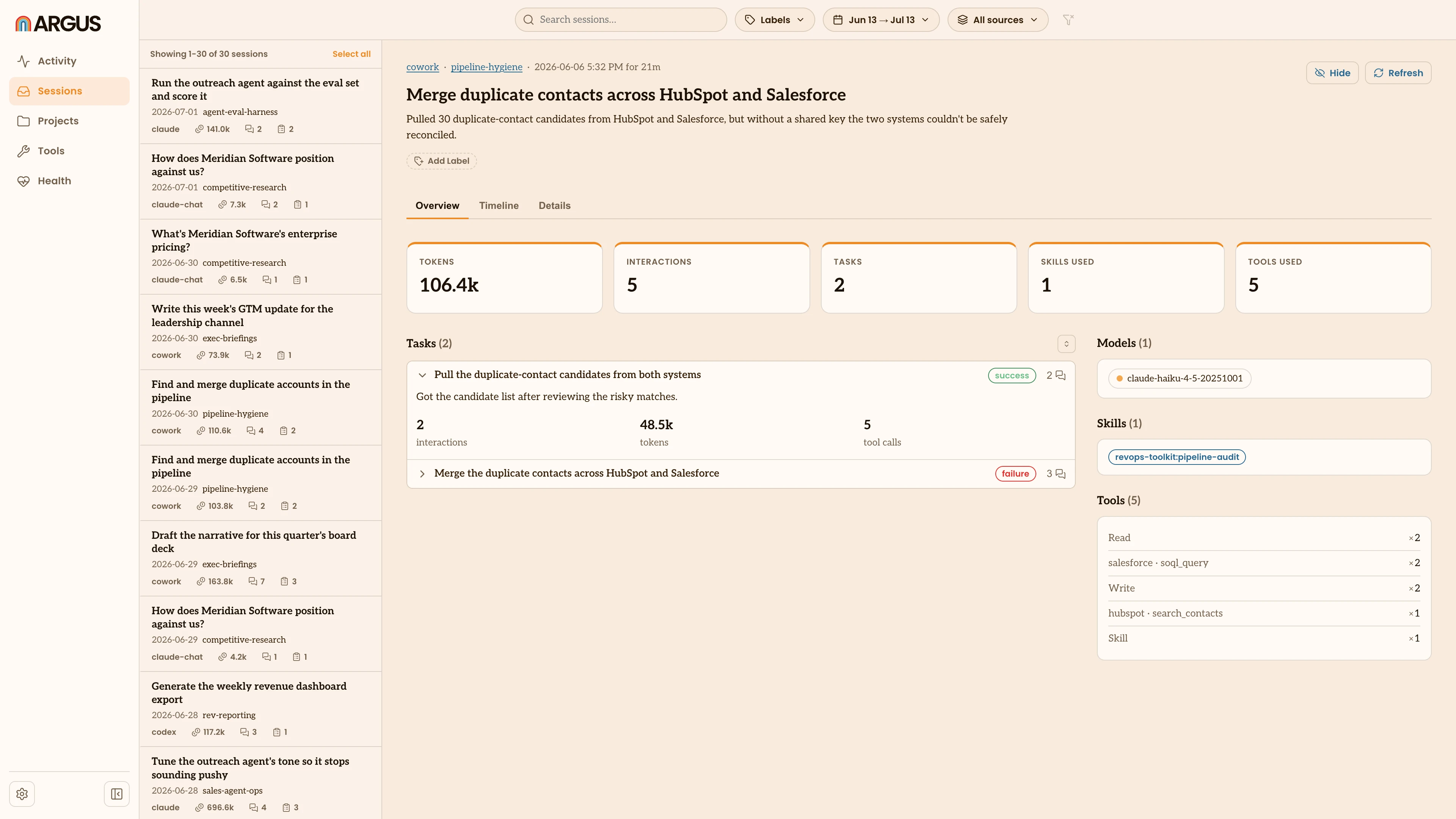Toggle expand/collapse all tasks
1456x819 pixels.
[x=1066, y=344]
